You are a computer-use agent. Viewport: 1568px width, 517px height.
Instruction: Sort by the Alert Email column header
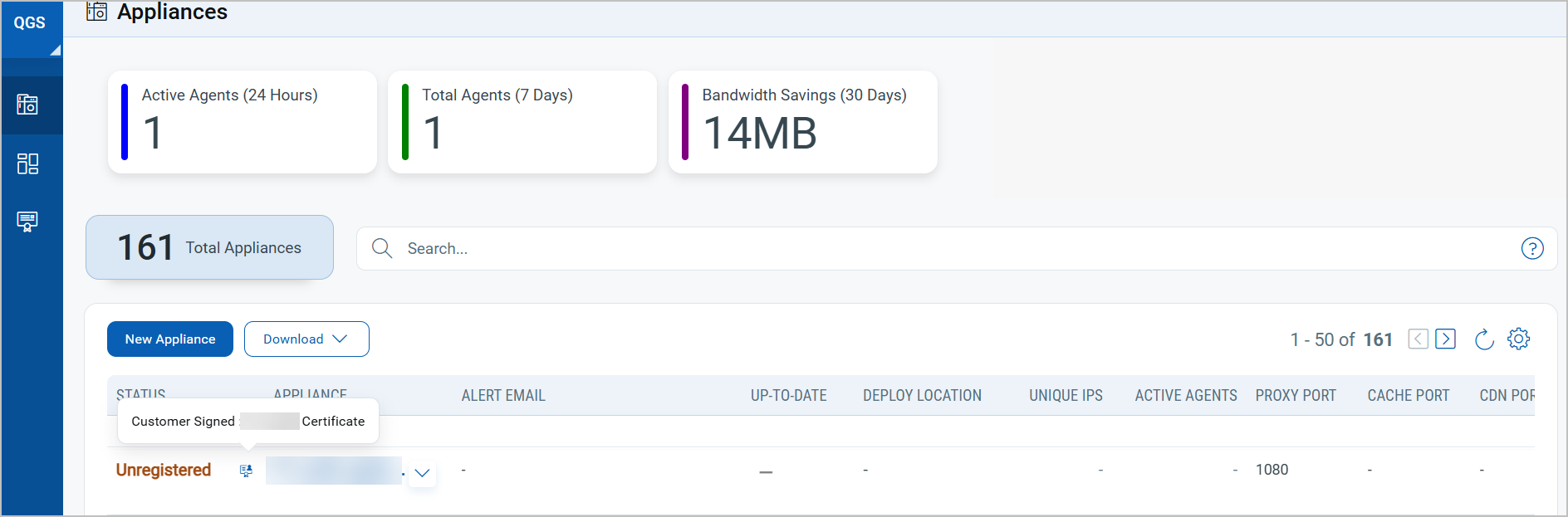coord(503,396)
